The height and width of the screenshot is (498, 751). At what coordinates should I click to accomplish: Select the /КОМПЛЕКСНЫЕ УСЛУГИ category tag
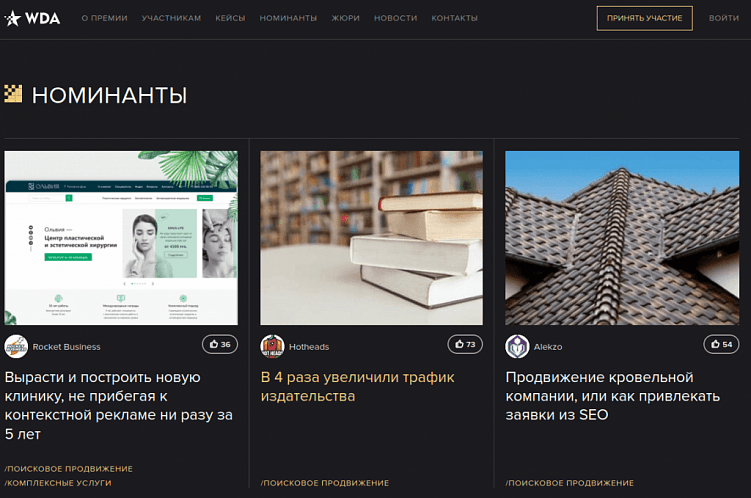pos(58,483)
